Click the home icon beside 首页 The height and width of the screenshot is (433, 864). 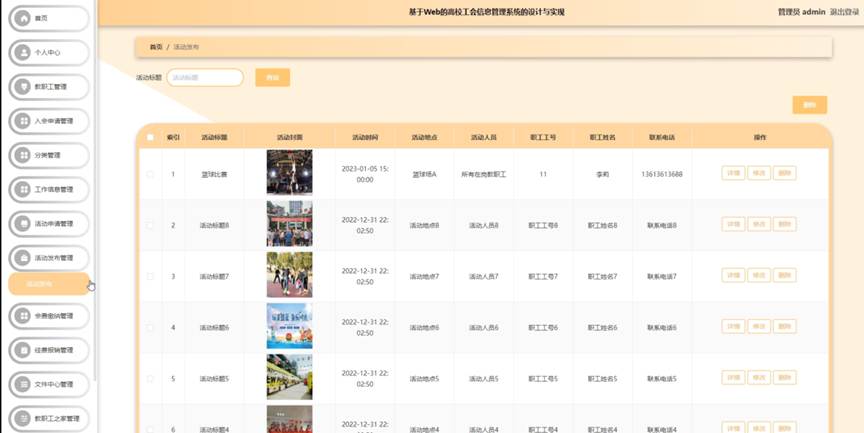coord(23,18)
